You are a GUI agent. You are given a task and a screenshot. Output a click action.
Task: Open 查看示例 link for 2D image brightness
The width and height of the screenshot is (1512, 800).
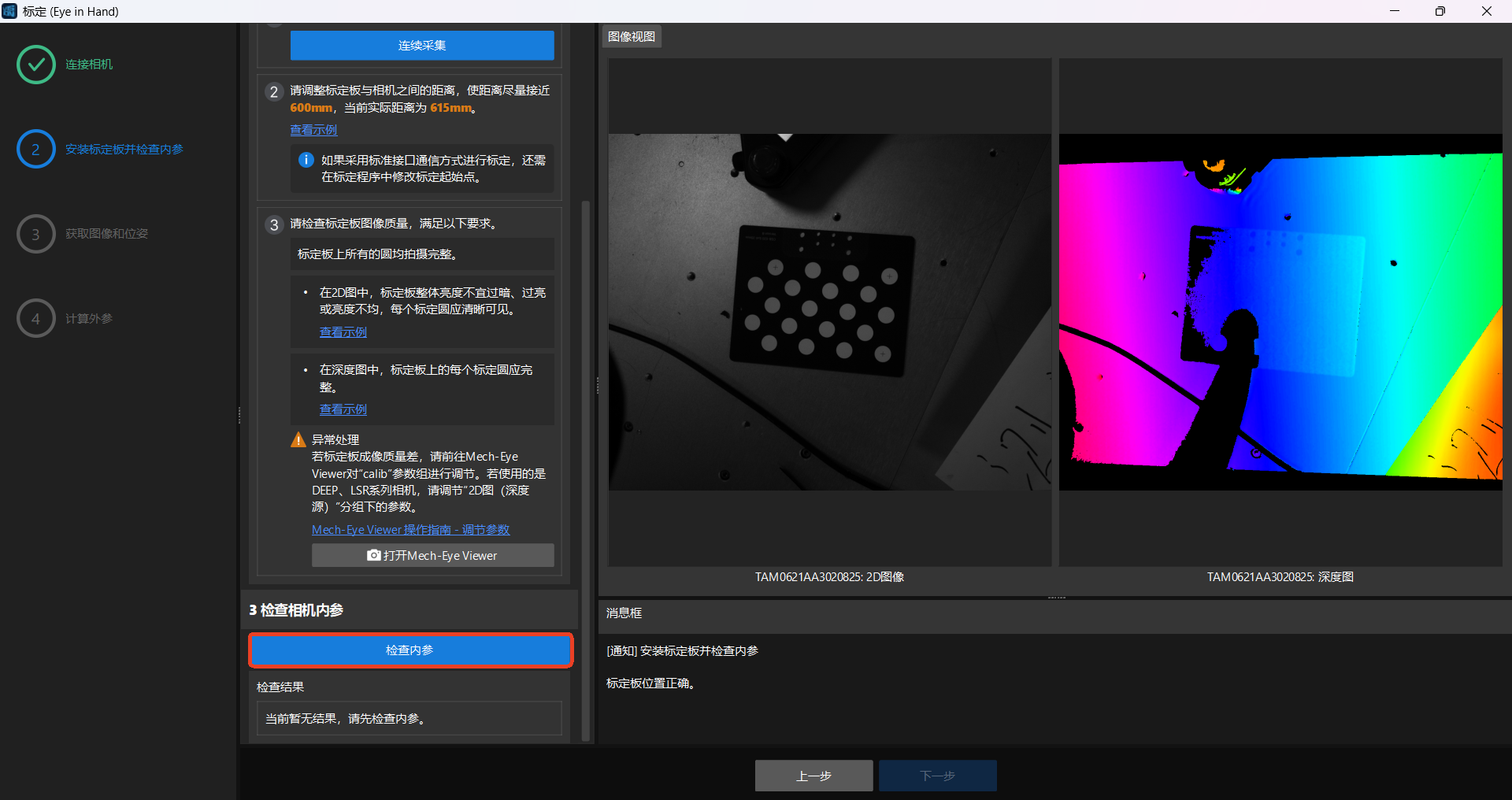click(x=343, y=332)
